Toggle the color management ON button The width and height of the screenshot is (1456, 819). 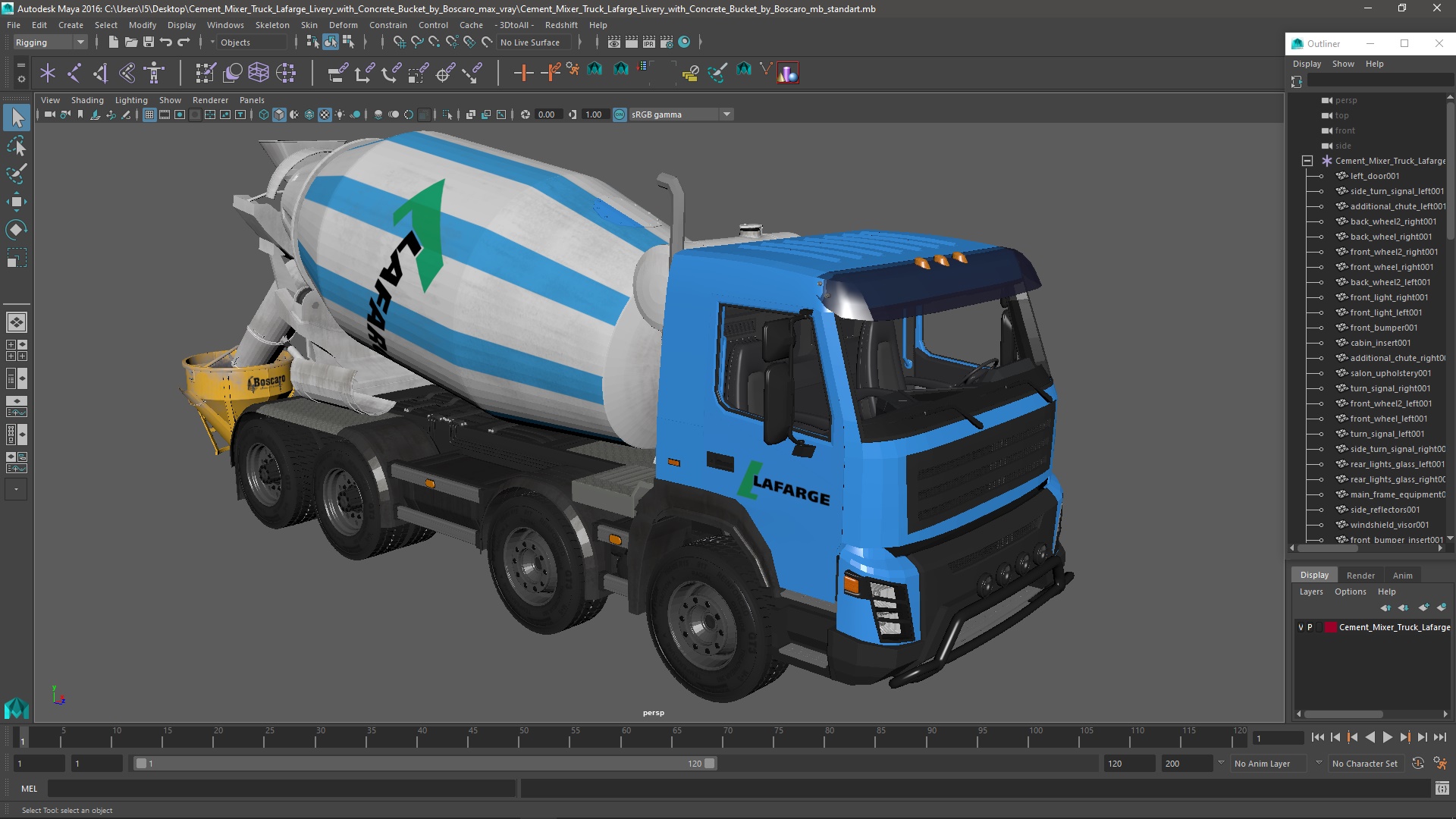[620, 115]
